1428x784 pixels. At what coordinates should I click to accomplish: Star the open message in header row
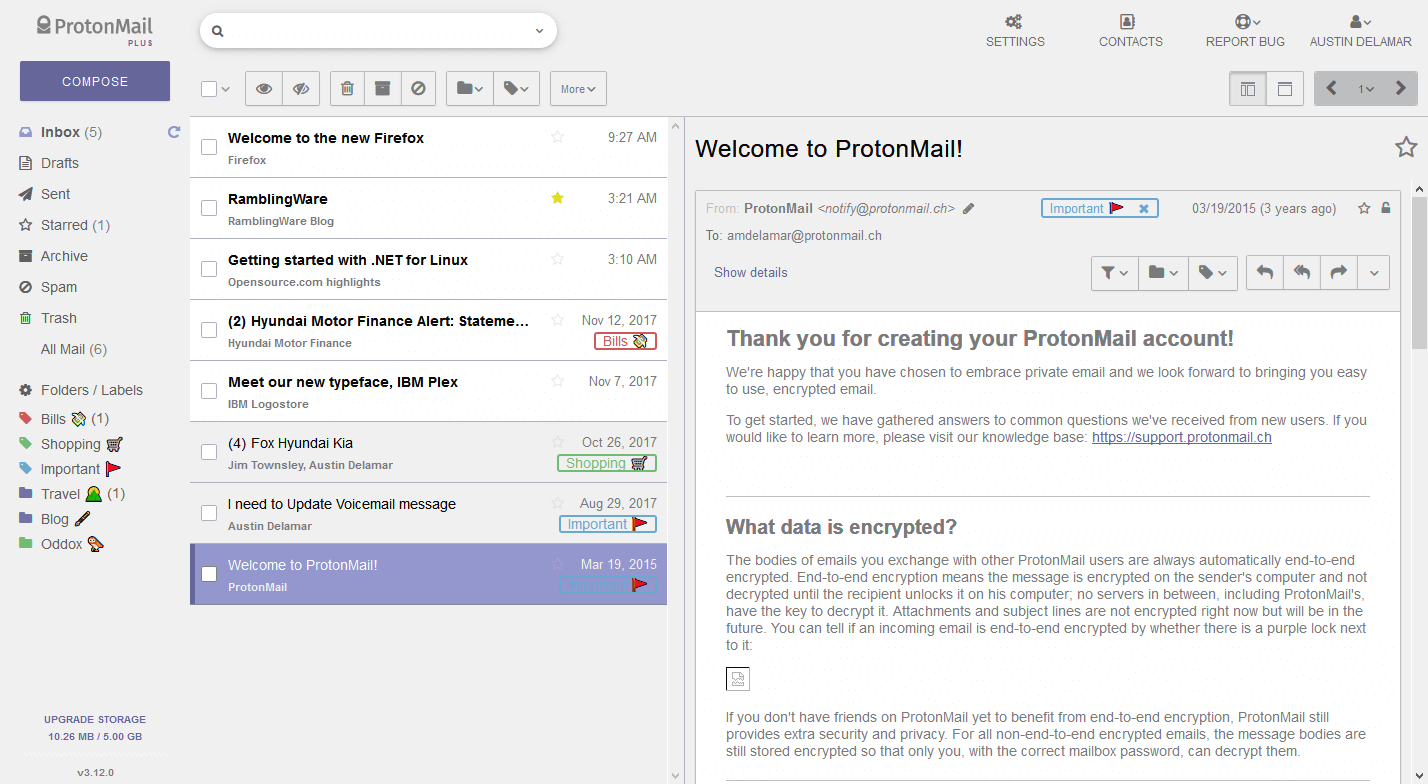pos(1364,209)
